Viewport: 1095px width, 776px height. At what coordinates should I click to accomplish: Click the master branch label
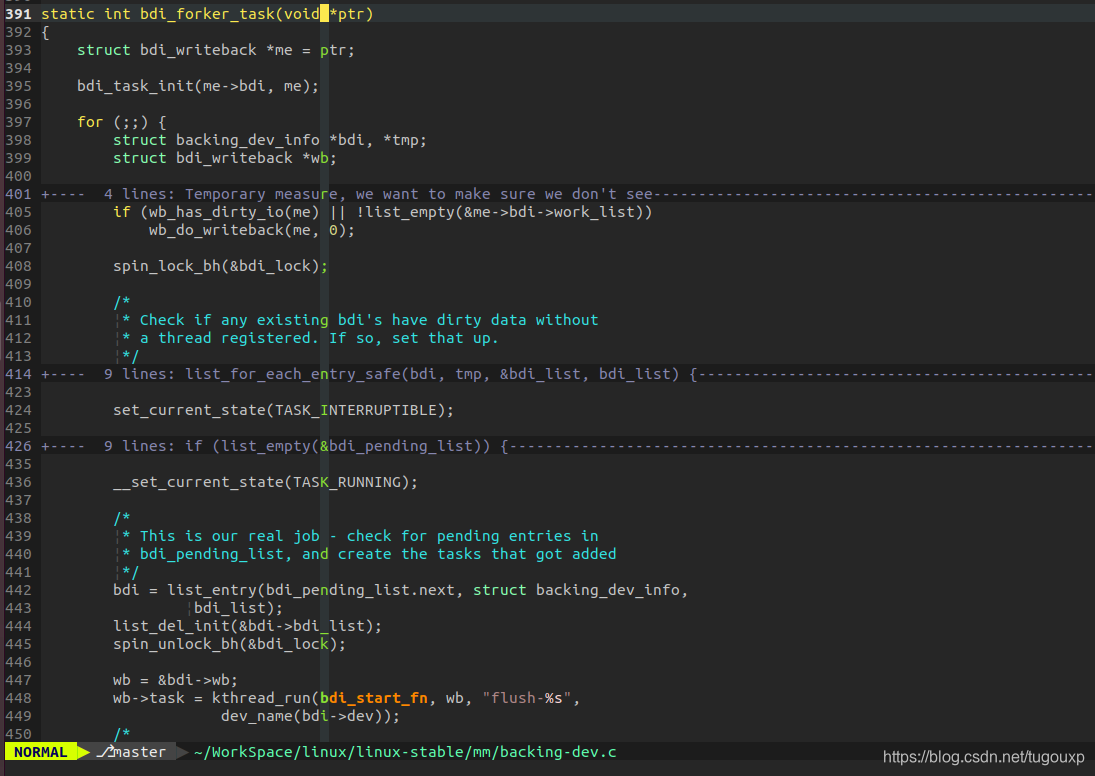pos(140,752)
